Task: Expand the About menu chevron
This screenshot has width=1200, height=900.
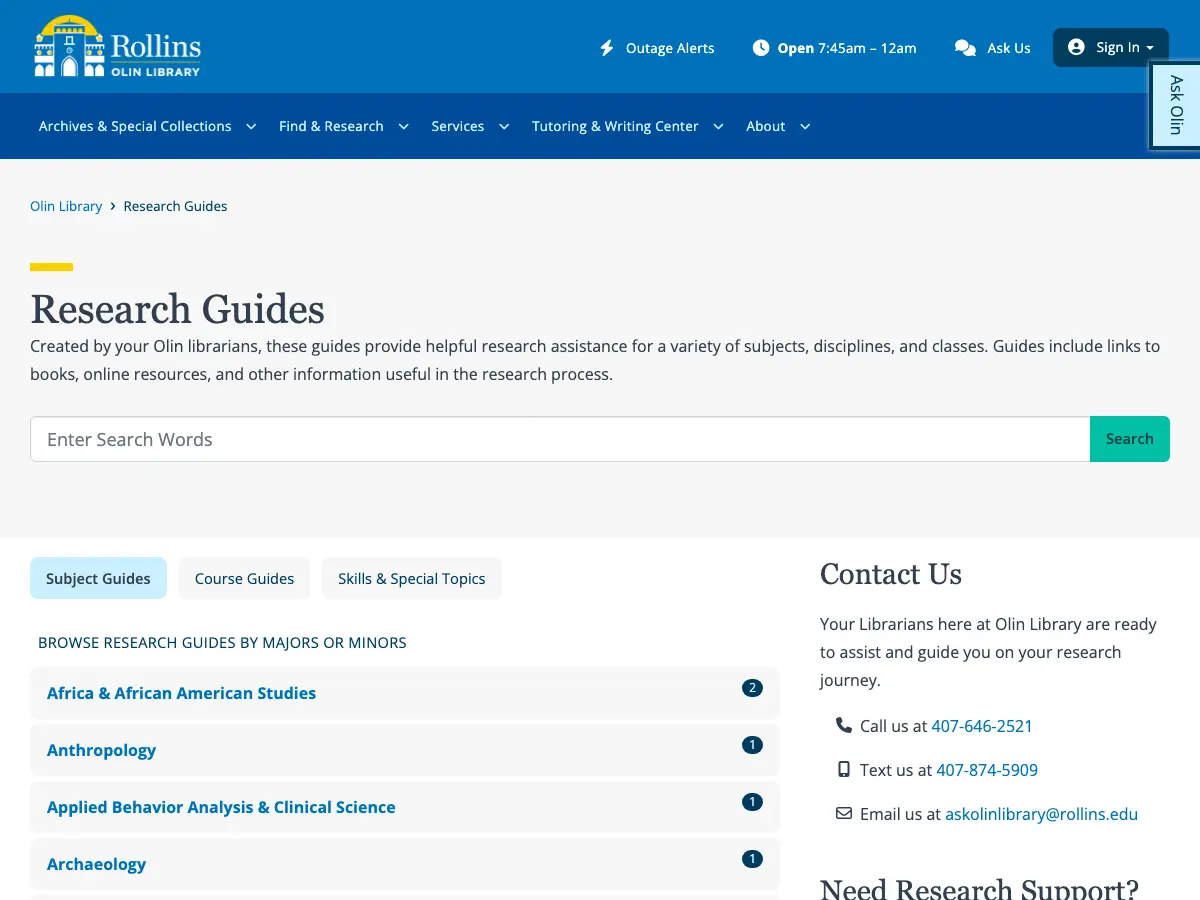Action: (805, 126)
